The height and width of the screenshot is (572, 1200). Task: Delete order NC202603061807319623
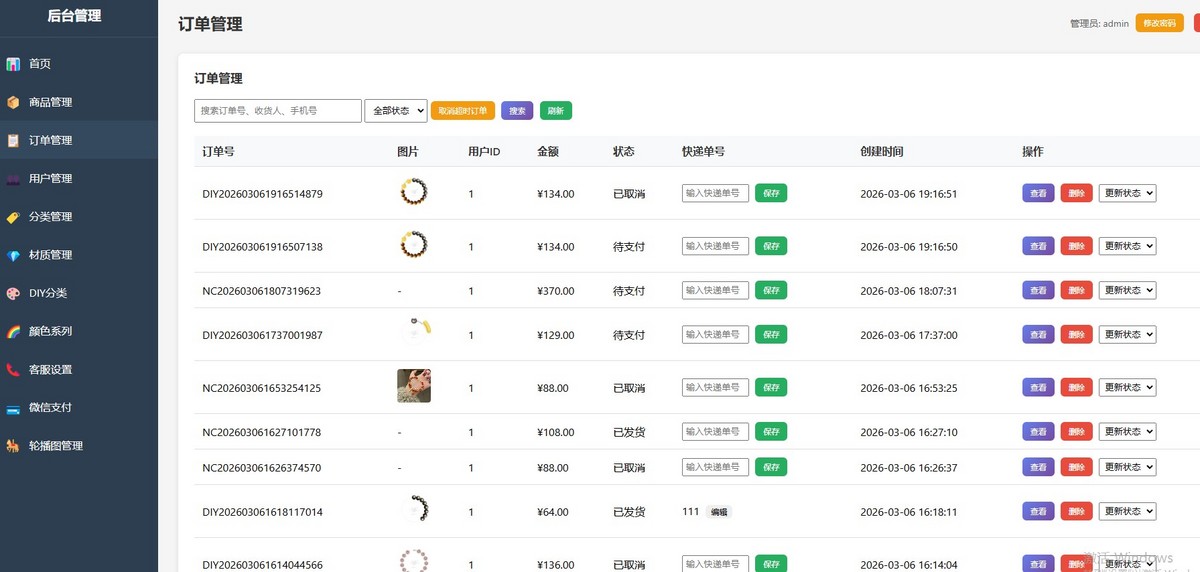(x=1077, y=290)
